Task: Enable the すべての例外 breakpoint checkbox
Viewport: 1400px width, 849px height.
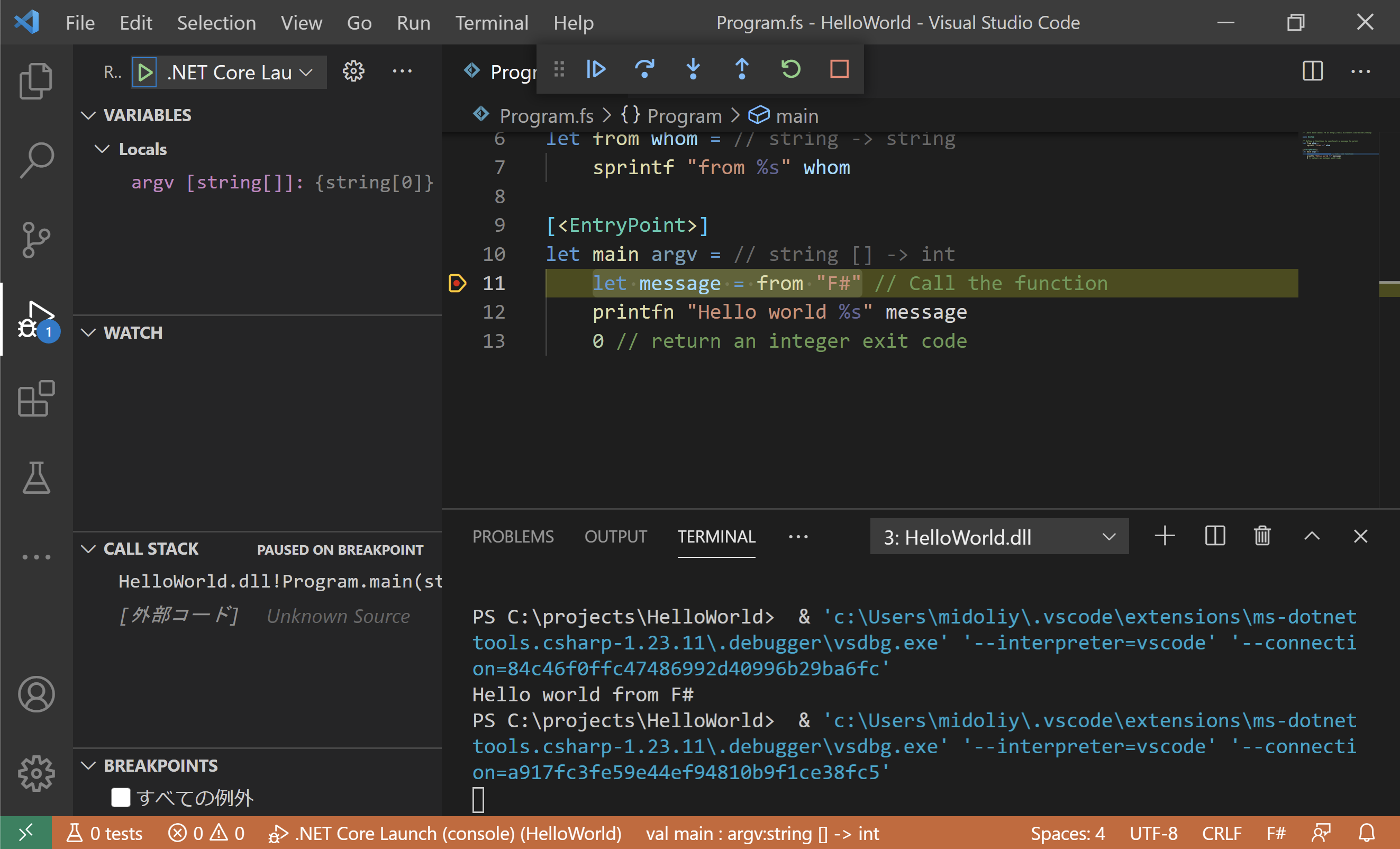Action: click(121, 797)
